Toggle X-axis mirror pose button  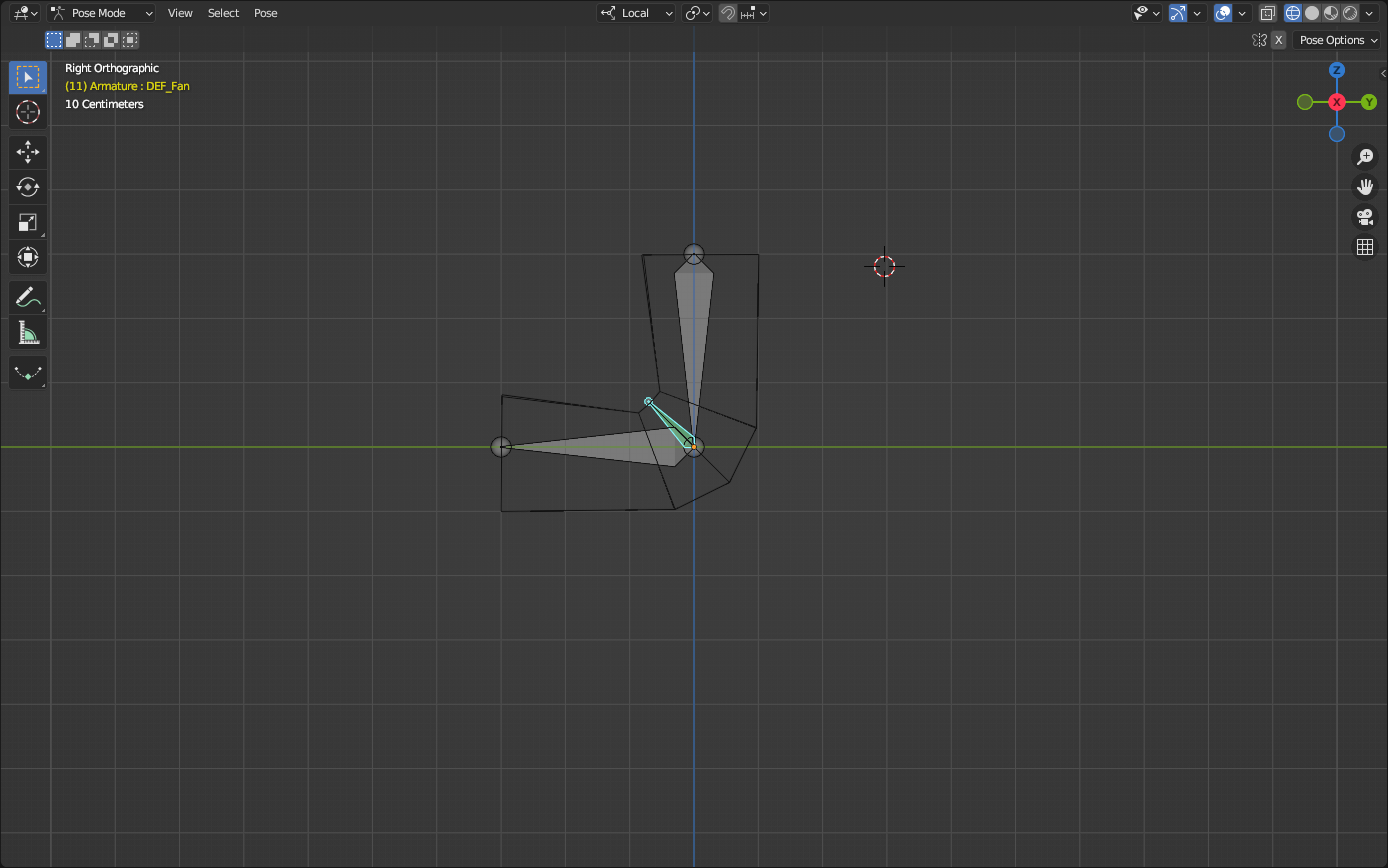pyautogui.click(x=1278, y=40)
